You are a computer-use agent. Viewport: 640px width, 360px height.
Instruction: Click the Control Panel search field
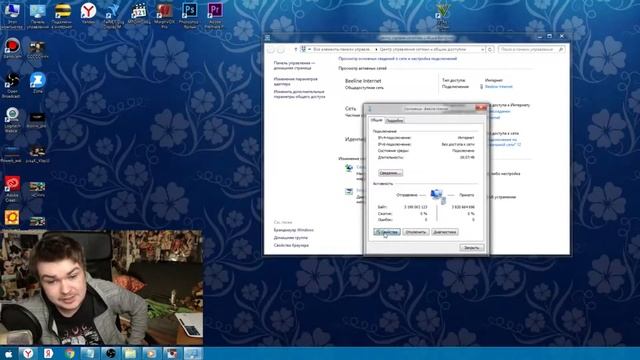531,49
